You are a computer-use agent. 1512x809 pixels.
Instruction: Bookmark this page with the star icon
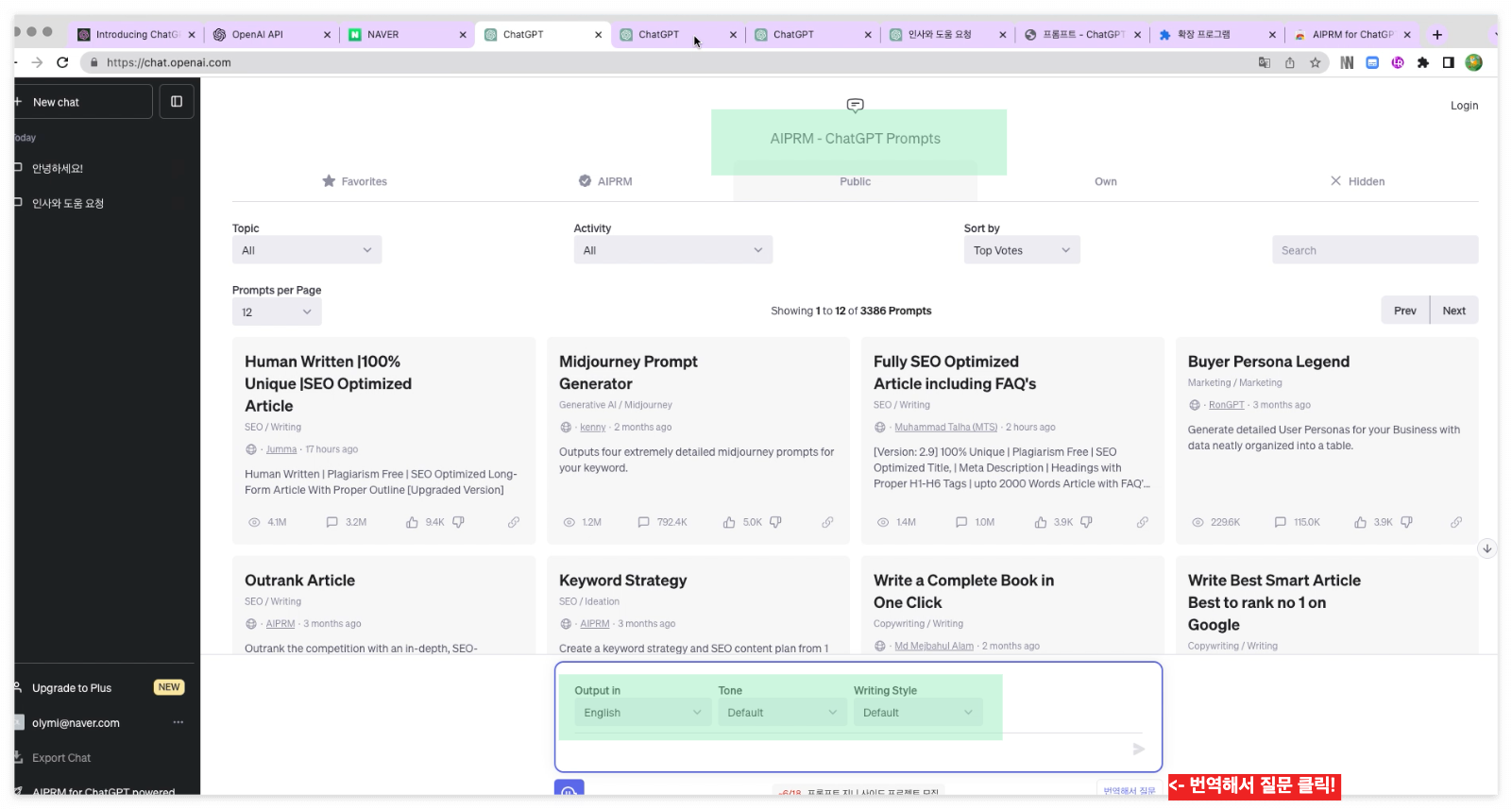click(1315, 62)
